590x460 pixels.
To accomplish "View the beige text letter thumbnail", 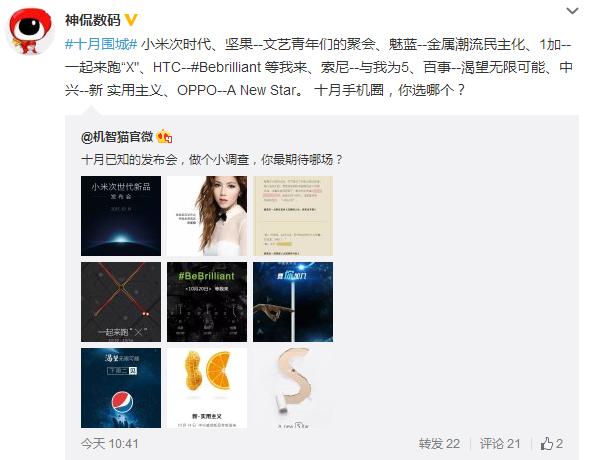I will [x=293, y=216].
